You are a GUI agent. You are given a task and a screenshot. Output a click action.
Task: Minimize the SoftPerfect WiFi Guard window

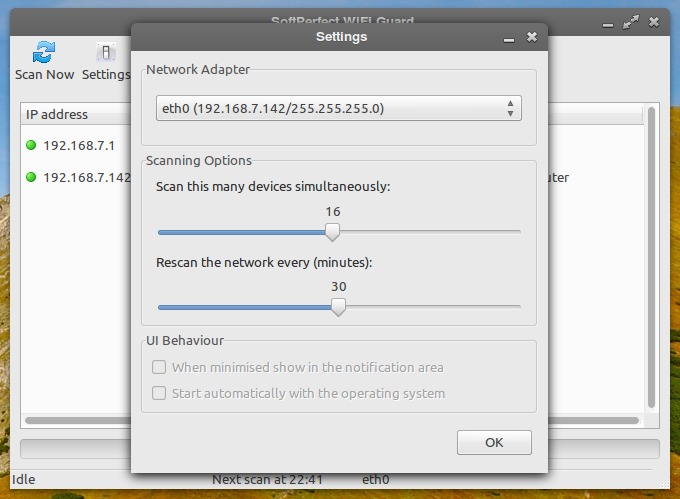608,25
